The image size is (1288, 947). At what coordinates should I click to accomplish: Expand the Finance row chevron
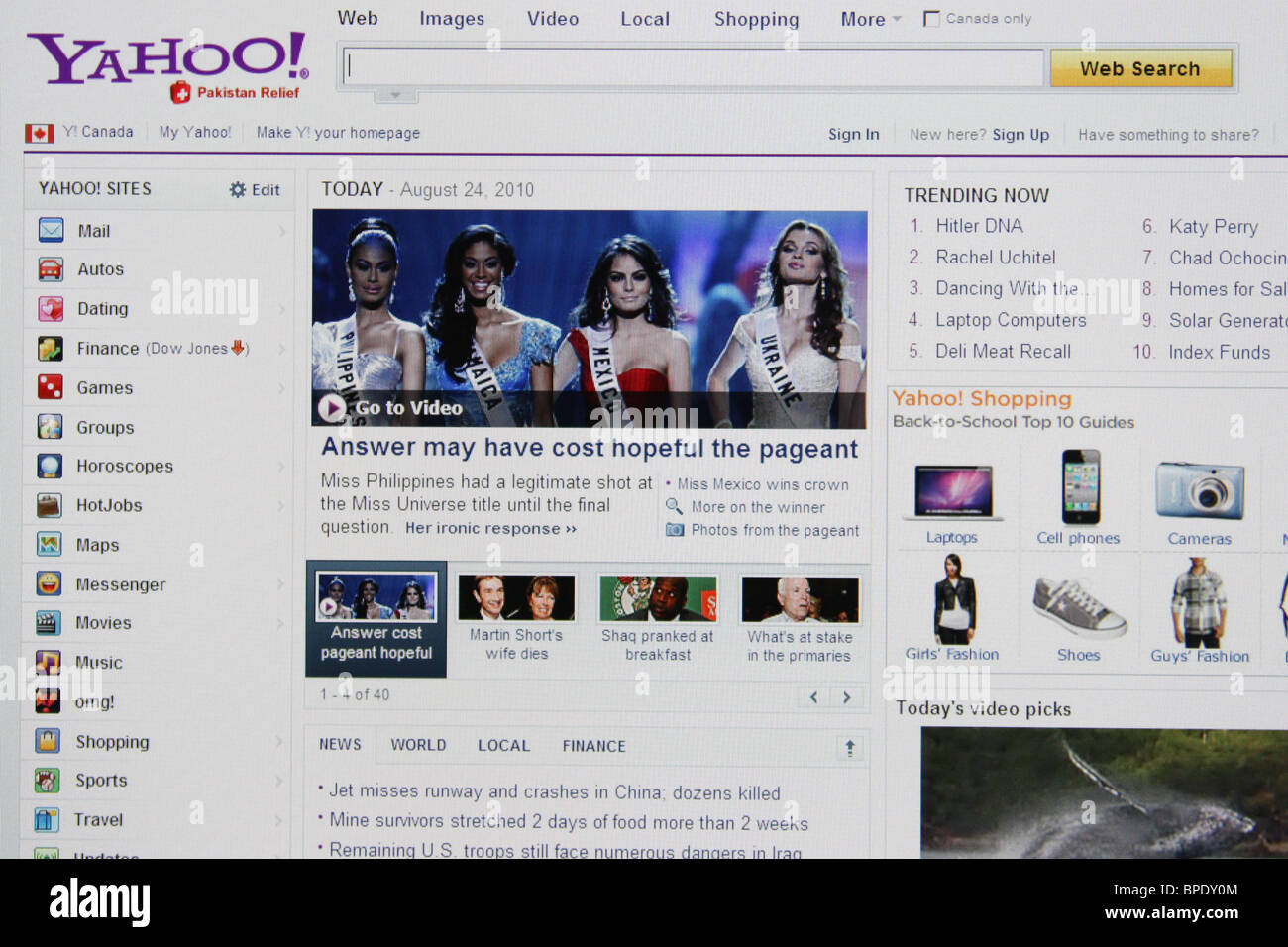click(x=281, y=349)
